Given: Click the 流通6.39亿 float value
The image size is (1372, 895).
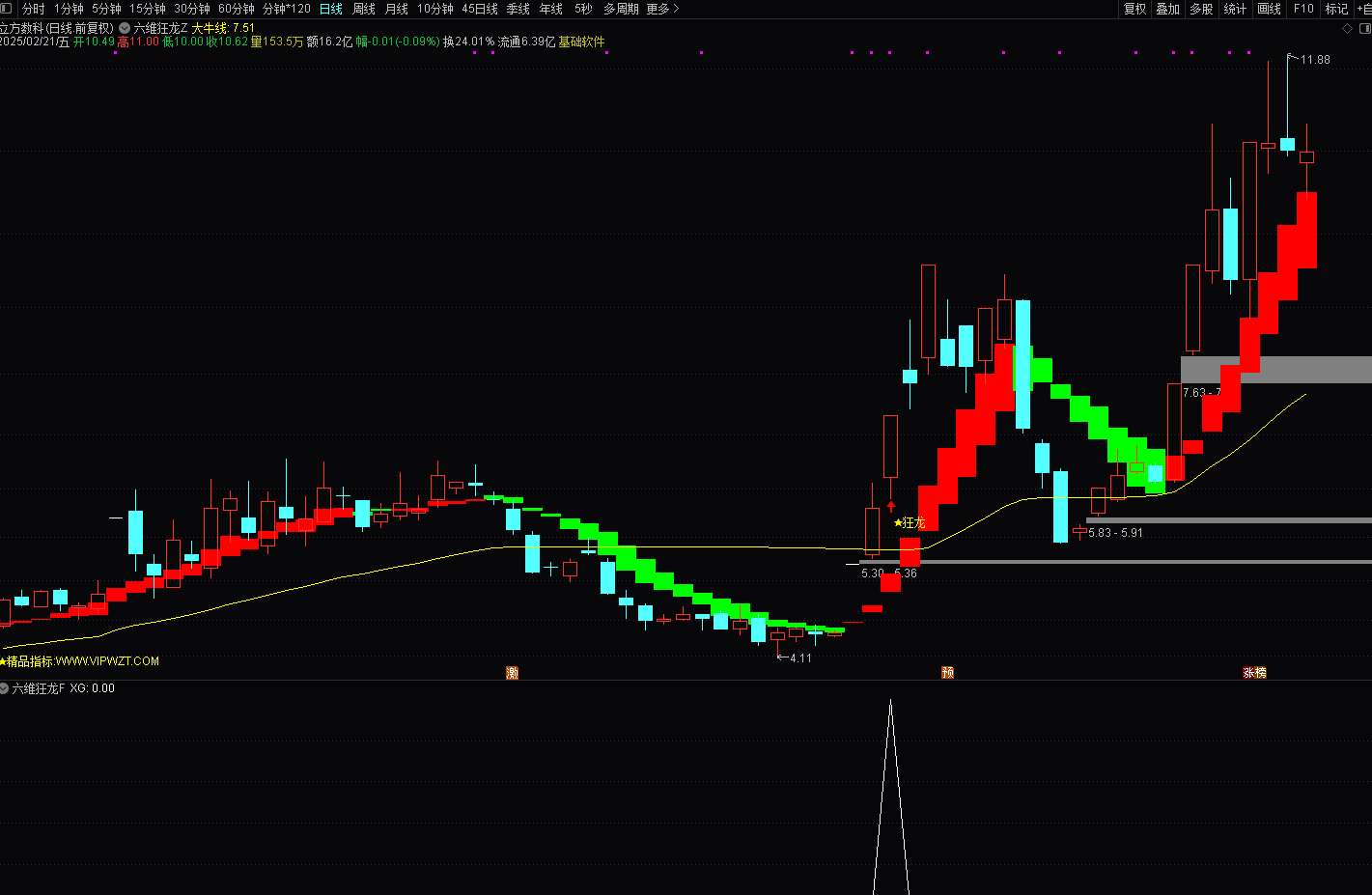Looking at the screenshot, I should pos(526,42).
